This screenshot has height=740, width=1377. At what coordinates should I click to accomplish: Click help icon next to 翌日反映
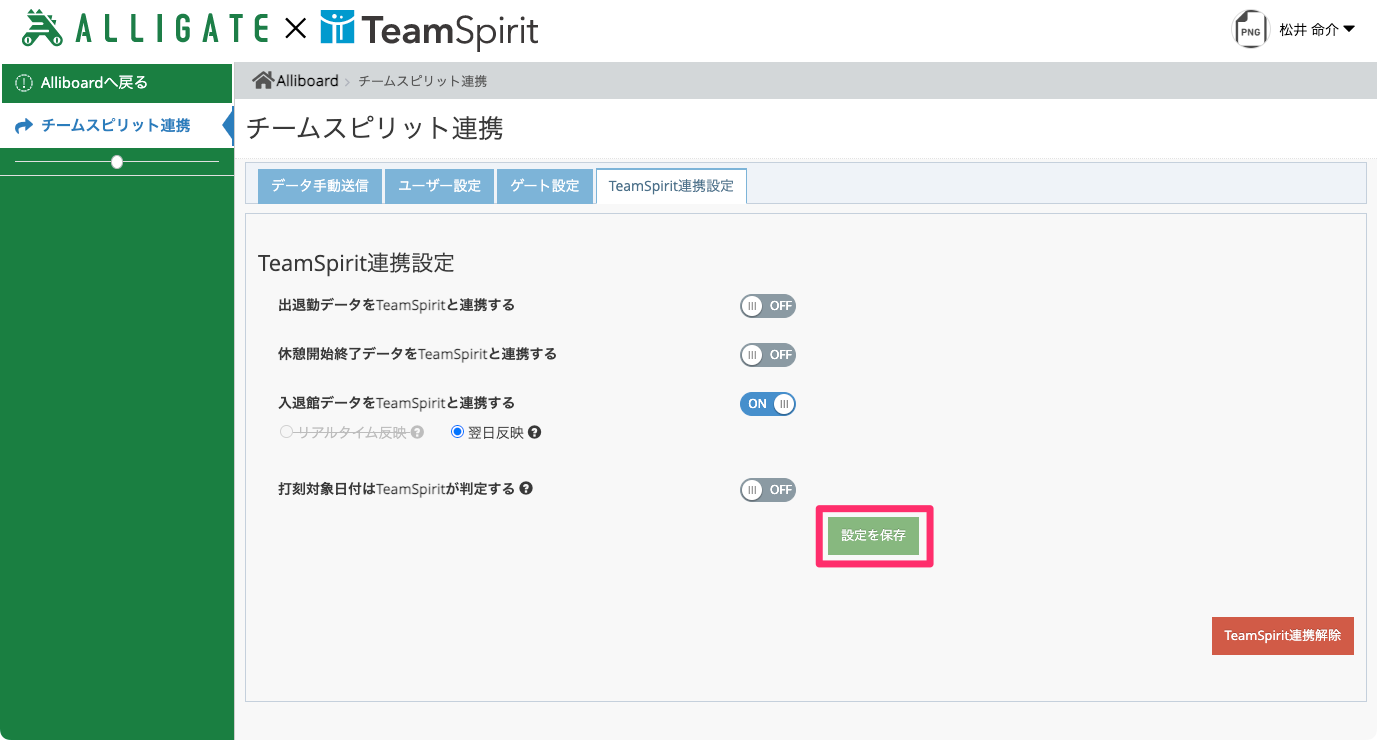coord(534,433)
